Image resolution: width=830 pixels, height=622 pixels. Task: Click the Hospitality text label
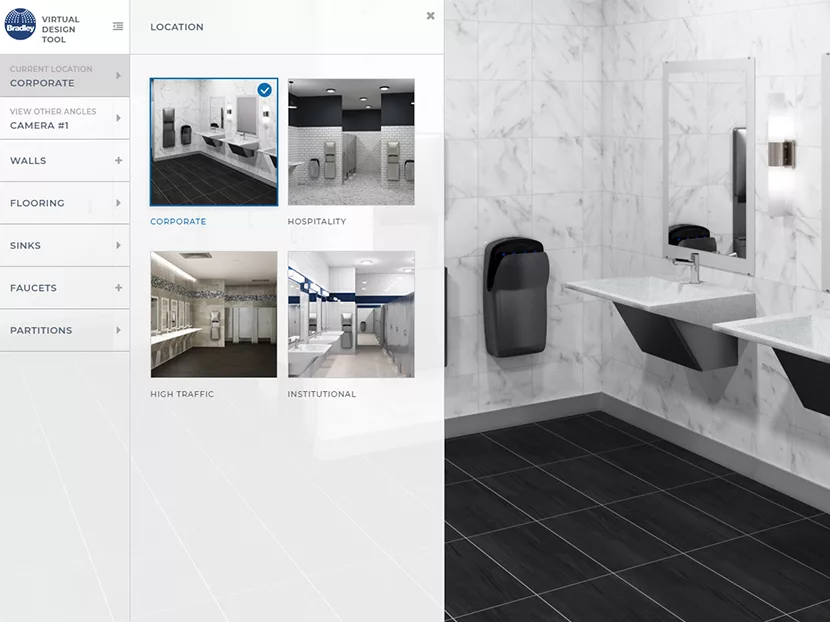coord(317,222)
